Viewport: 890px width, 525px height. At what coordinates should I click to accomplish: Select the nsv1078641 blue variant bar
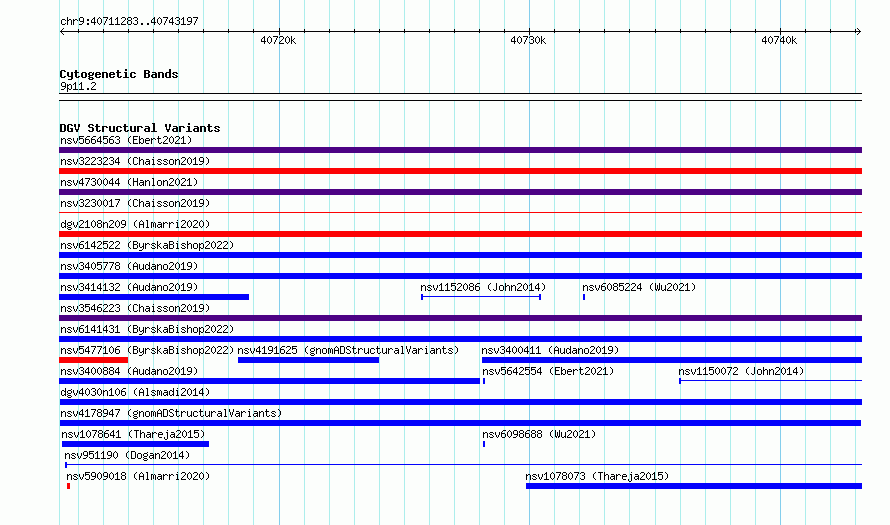(135, 444)
